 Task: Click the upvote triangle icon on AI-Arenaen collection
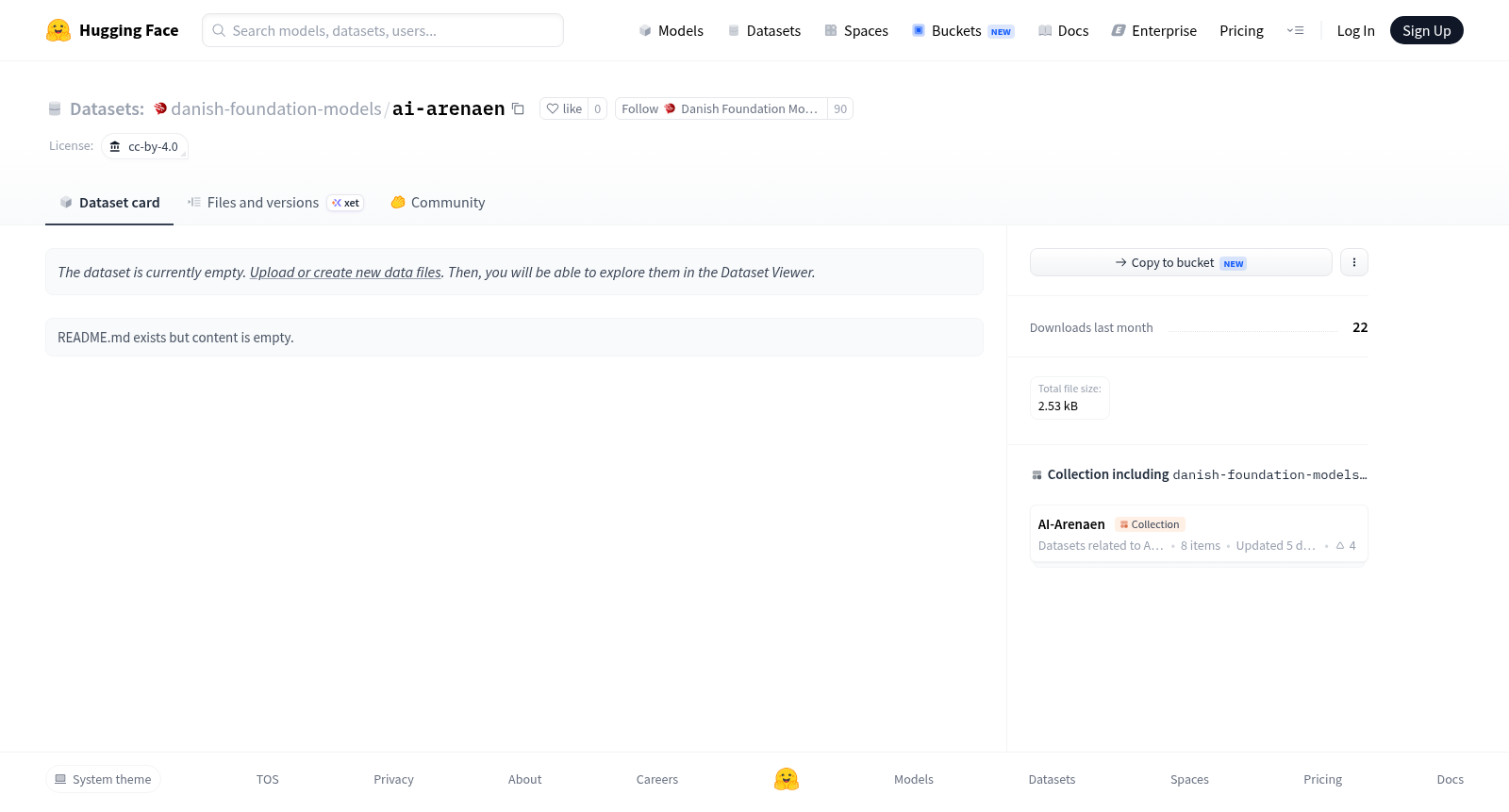(1340, 545)
